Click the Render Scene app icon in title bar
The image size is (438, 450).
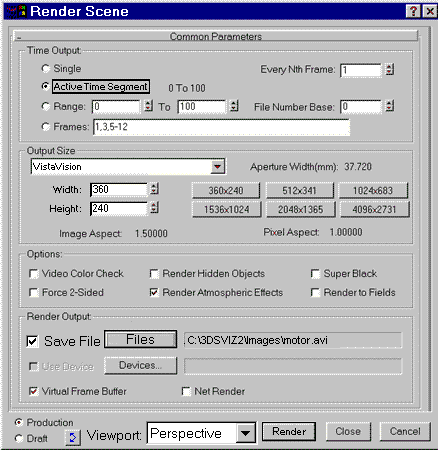(x=17, y=11)
